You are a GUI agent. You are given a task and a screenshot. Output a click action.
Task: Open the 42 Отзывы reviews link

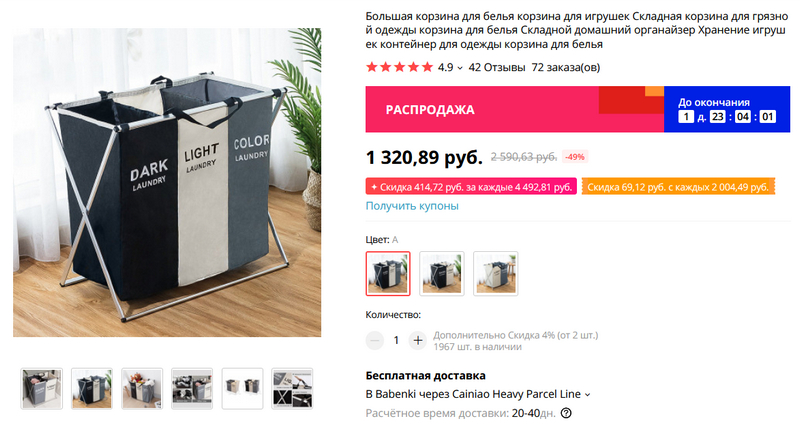pos(496,67)
